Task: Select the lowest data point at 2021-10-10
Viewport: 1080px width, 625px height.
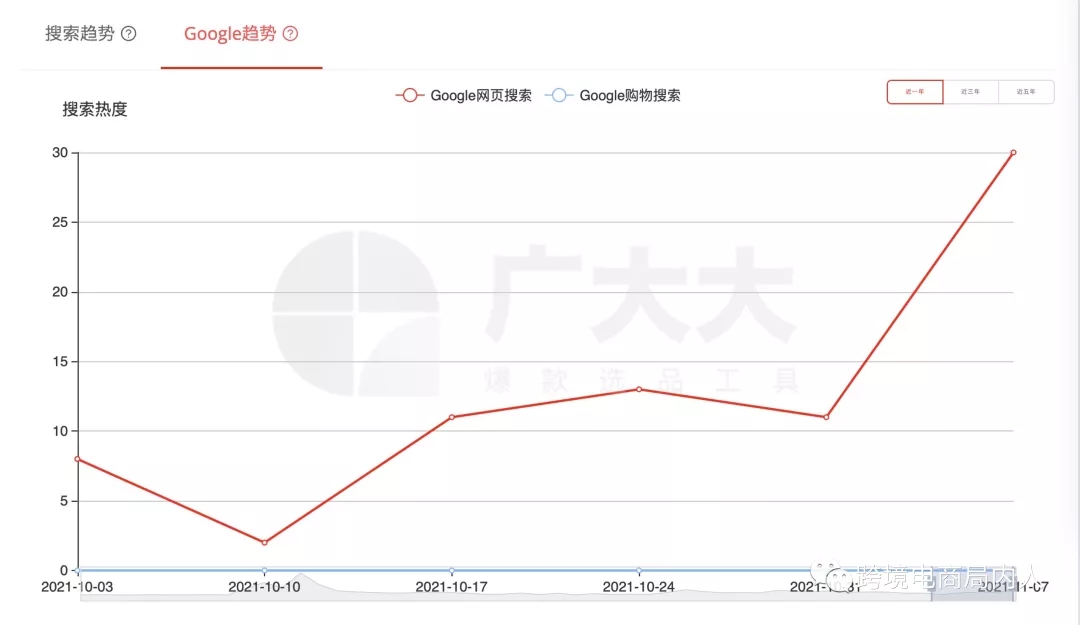Action: coord(263,540)
